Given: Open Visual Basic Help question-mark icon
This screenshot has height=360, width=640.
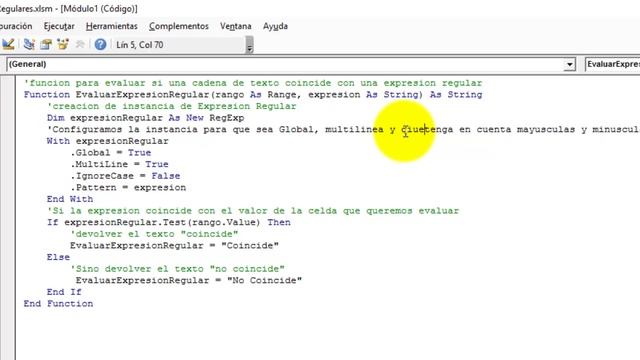Looking at the screenshot, I should tap(100, 44).
